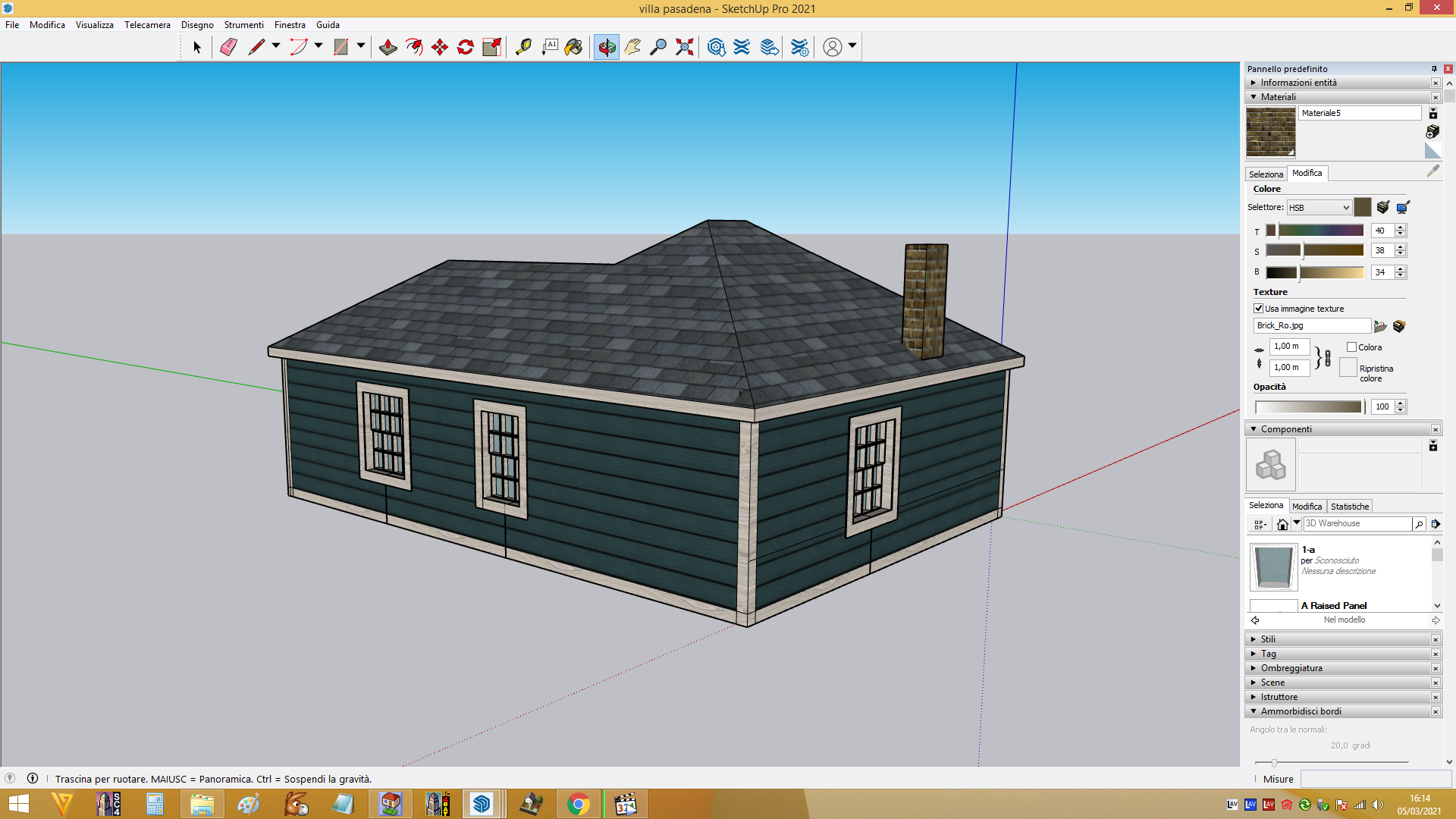Click match color of object icon
Image resolution: width=1456 pixels, height=819 pixels.
click(1383, 207)
